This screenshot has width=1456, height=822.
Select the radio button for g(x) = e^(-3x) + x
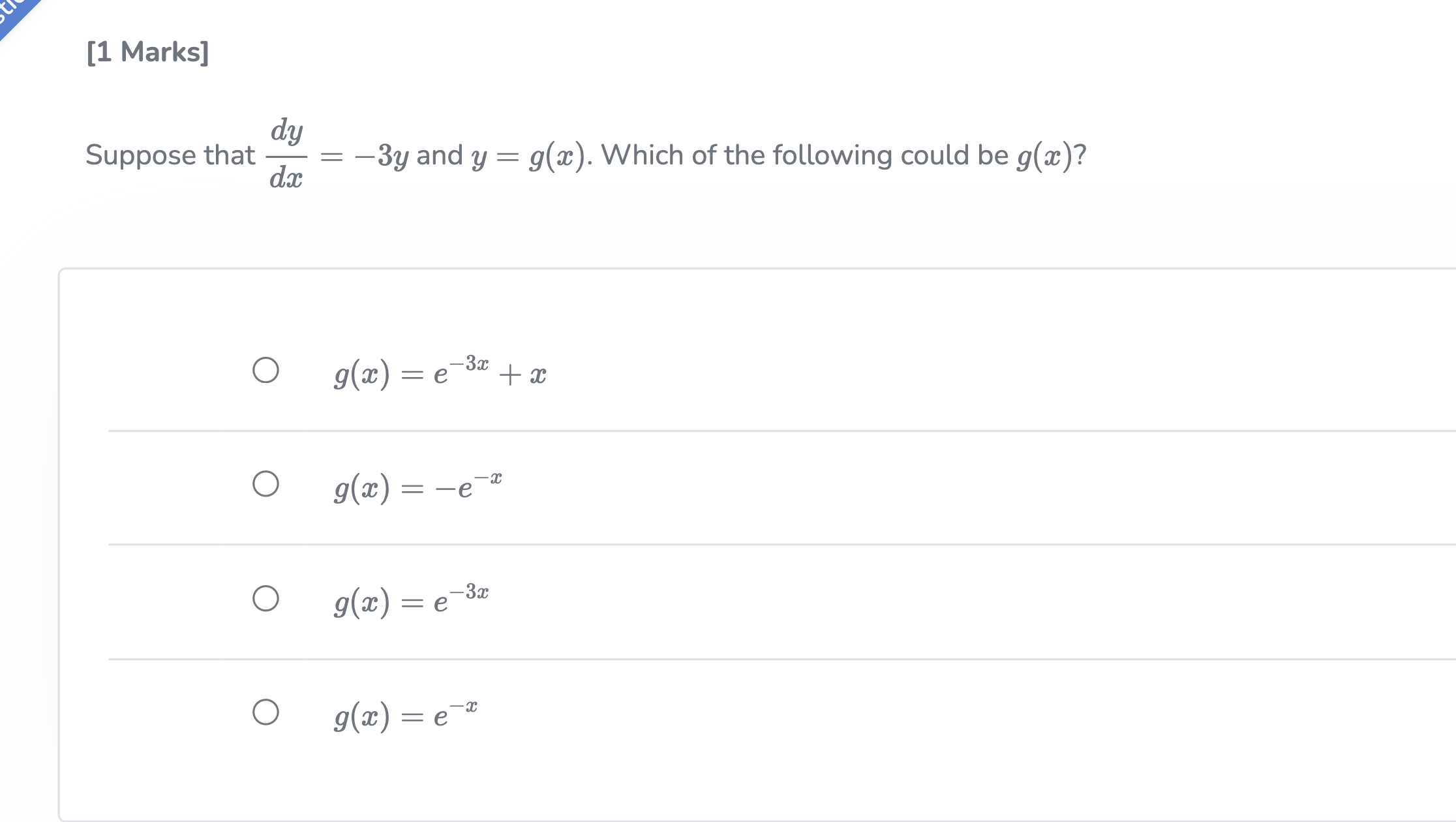pos(266,371)
